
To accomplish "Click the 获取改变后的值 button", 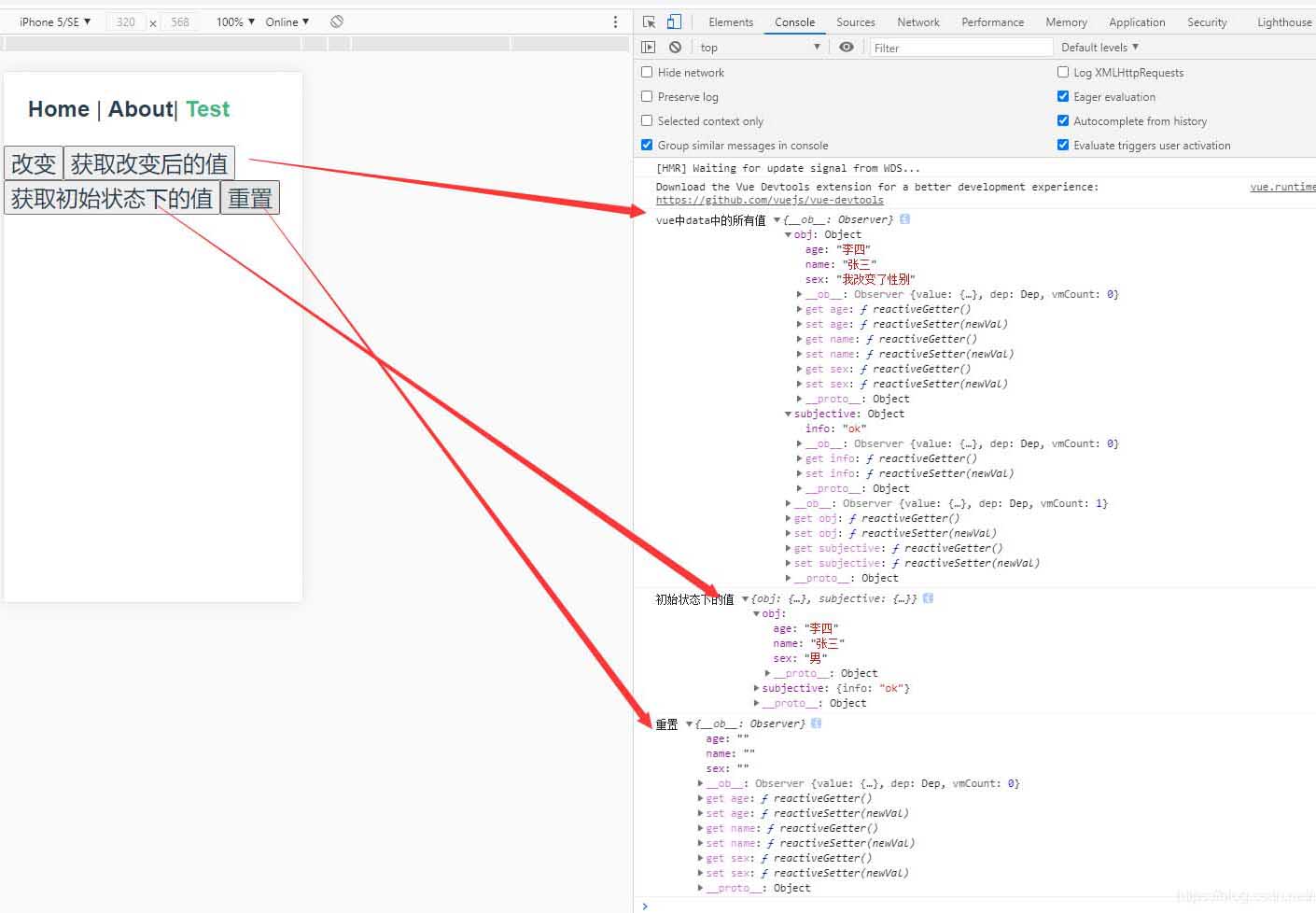I will 149,163.
